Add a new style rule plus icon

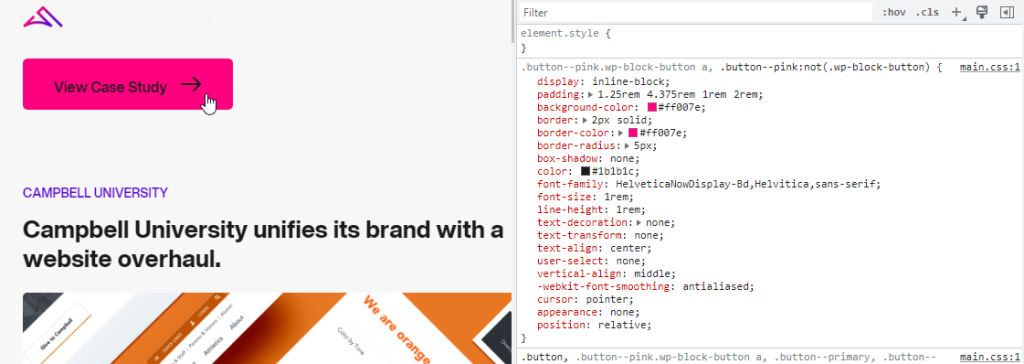pos(957,12)
